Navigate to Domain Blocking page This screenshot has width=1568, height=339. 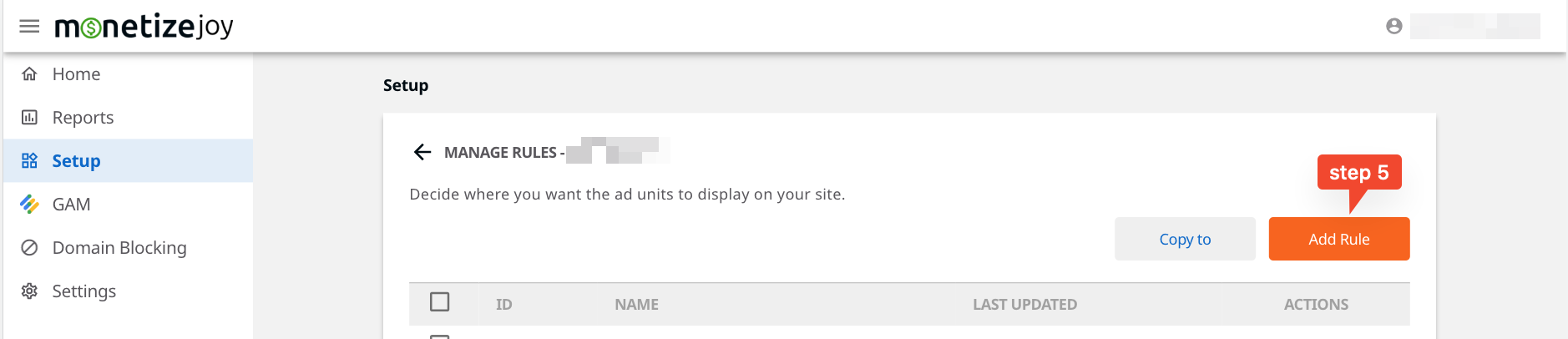119,248
